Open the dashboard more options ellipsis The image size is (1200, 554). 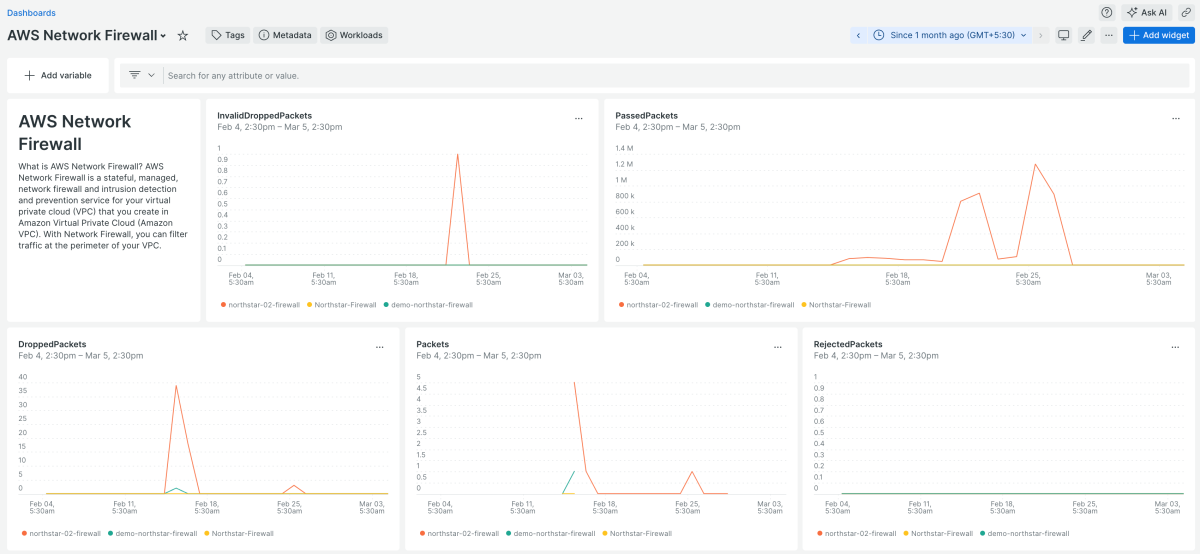(1109, 35)
